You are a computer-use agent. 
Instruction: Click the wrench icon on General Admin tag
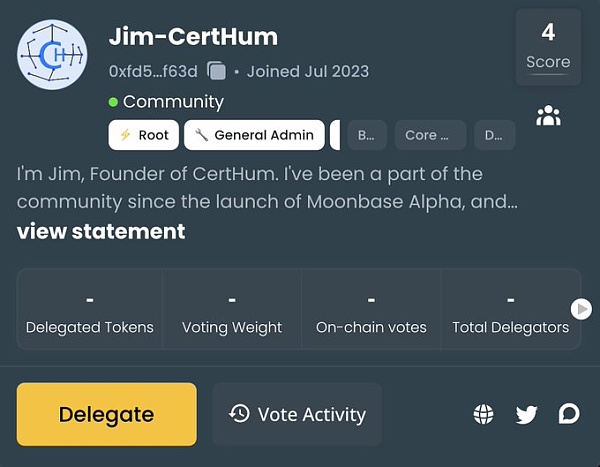point(201,135)
